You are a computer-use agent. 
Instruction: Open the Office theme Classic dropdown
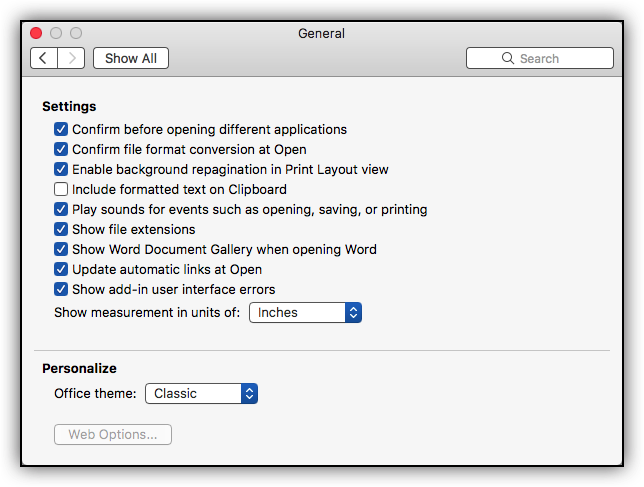pos(201,393)
